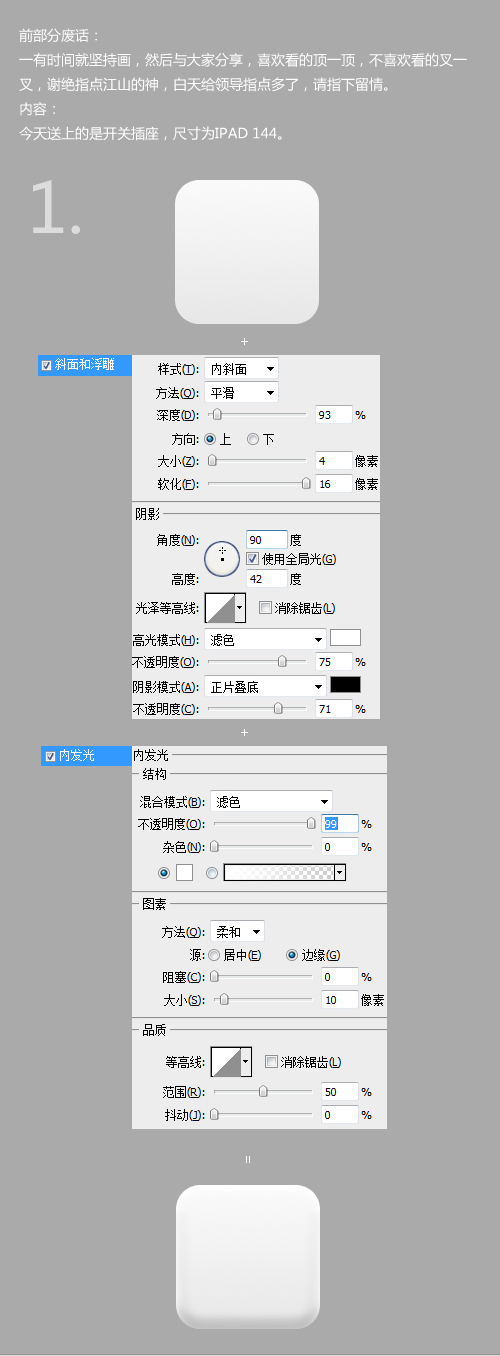The image size is (500, 1356).
Task: Select the 居中 center source radio button
Action: point(214,955)
